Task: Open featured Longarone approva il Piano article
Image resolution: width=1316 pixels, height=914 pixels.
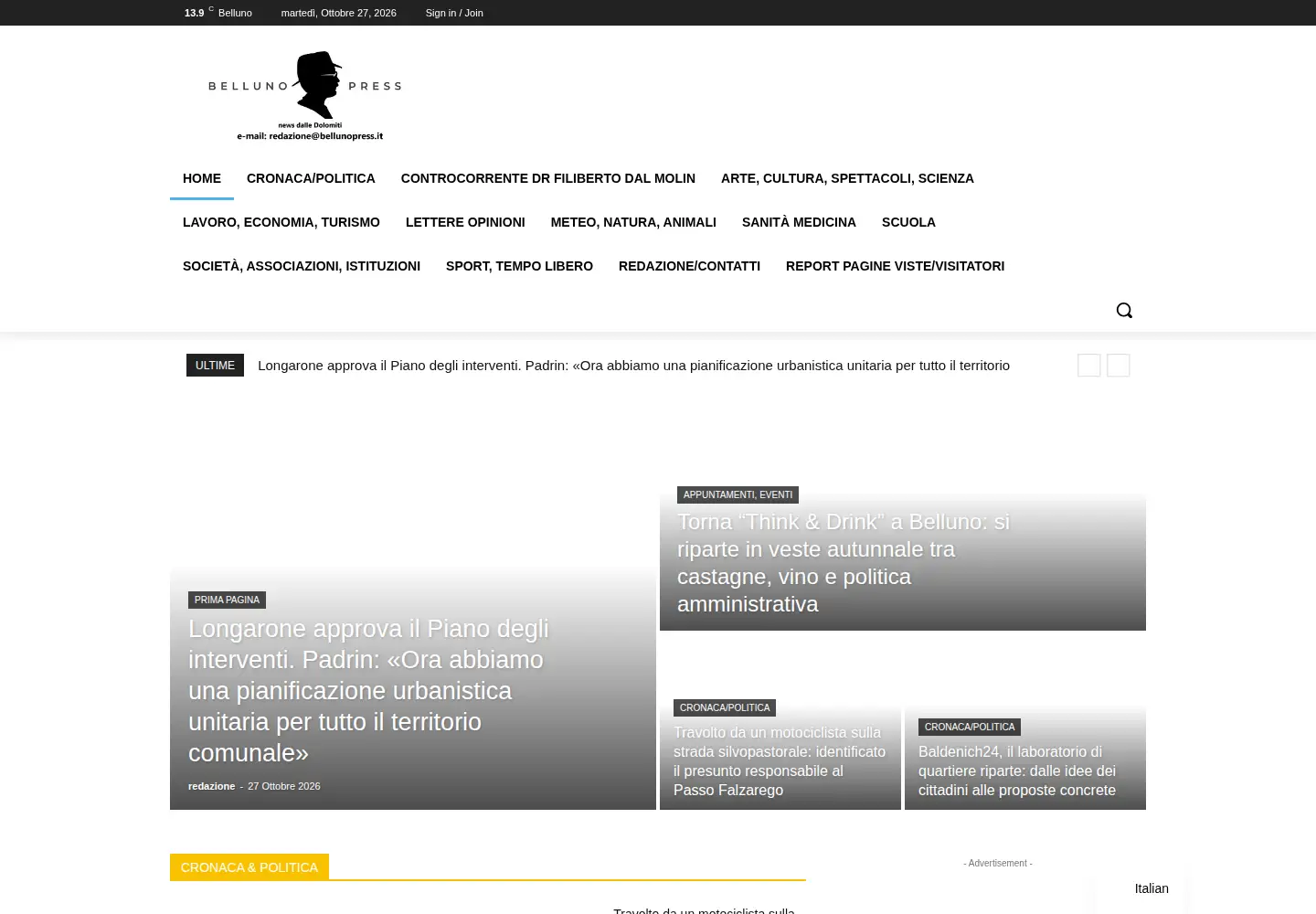Action: point(368,690)
